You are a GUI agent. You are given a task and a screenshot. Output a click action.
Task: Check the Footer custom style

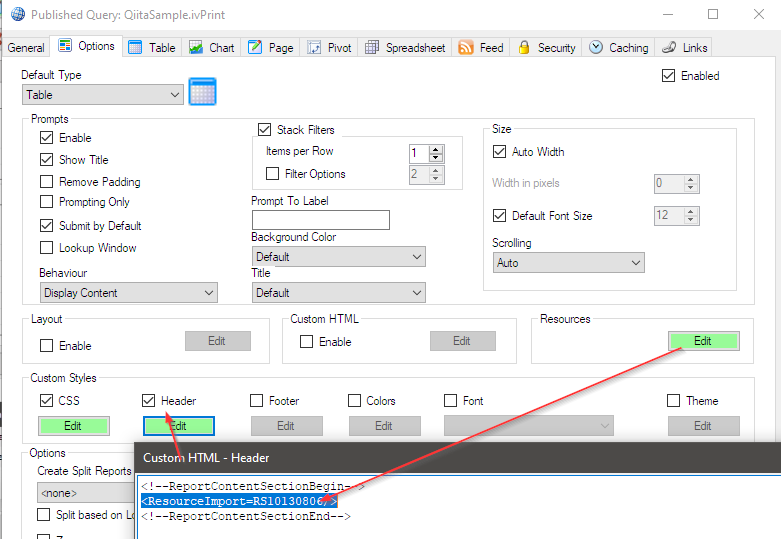click(257, 401)
